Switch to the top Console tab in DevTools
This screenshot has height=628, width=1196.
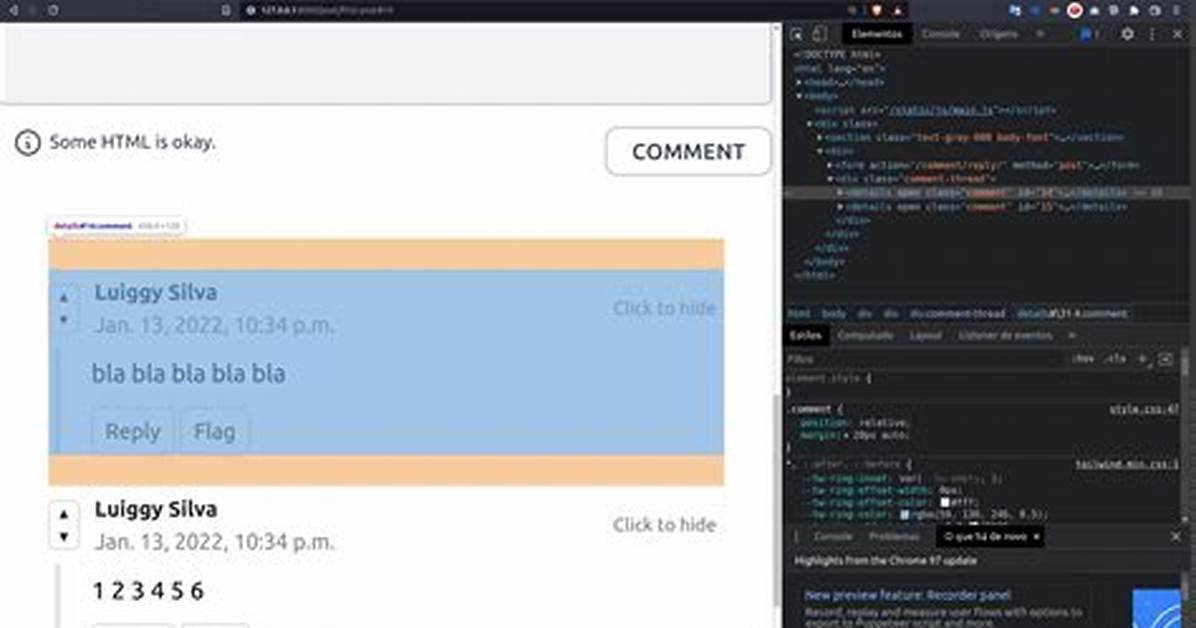tap(940, 34)
